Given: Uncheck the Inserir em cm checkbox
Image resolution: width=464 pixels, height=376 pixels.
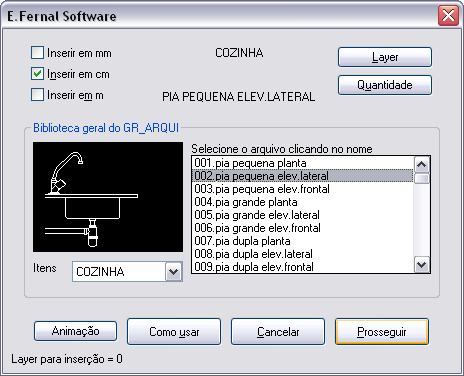Looking at the screenshot, I should pos(37,74).
